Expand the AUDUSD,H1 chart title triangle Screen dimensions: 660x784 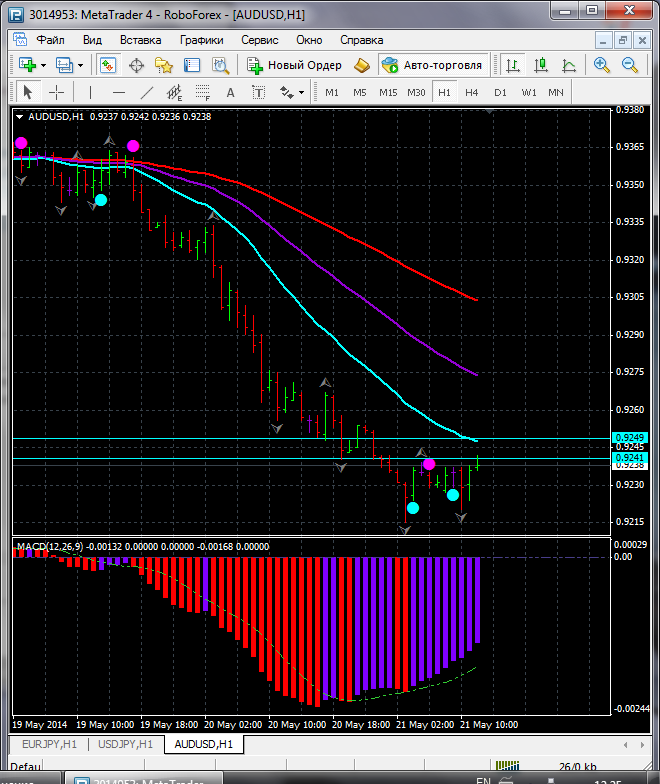tap(20, 117)
